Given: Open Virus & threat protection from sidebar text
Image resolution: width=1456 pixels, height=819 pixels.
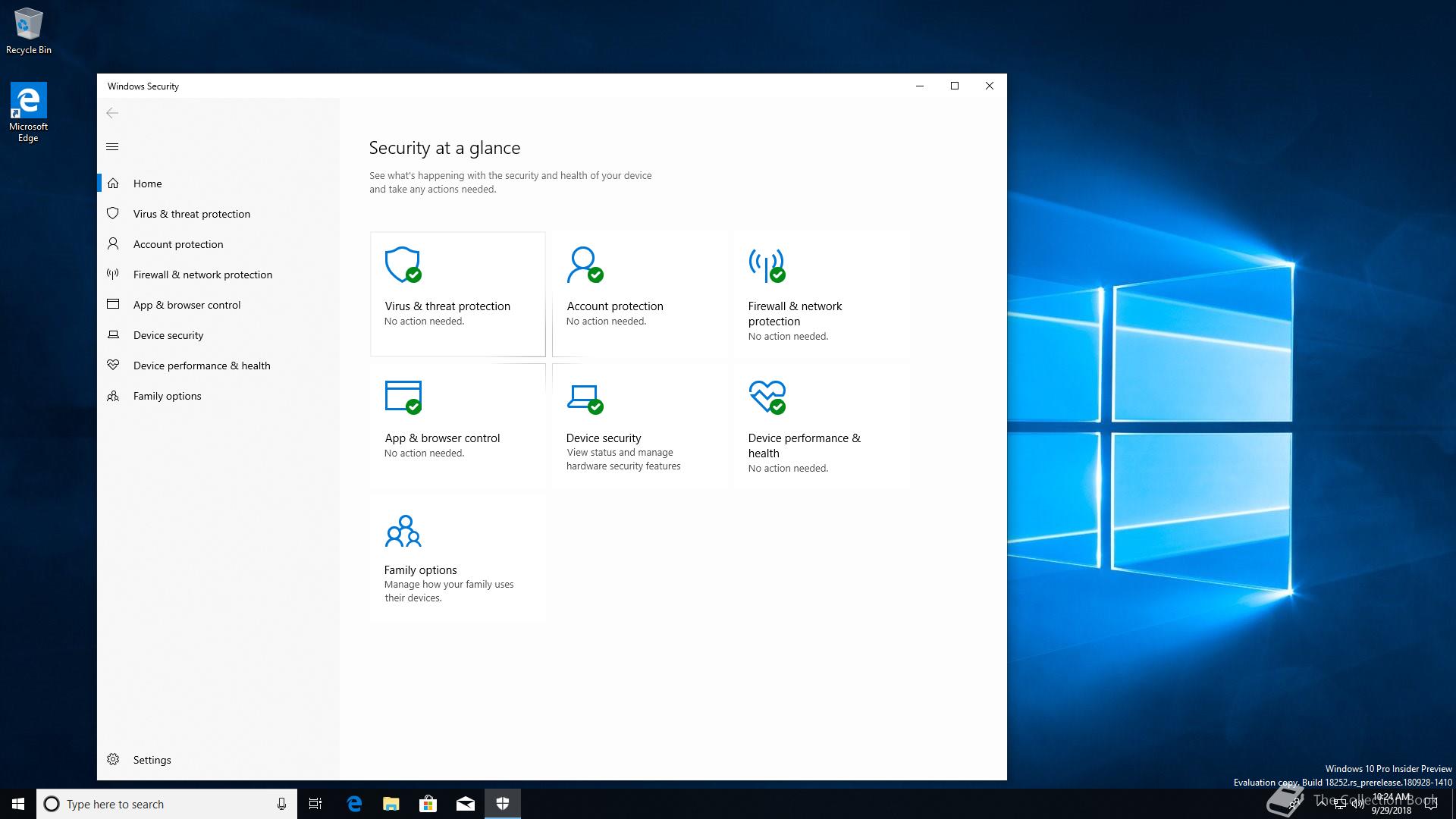Looking at the screenshot, I should [x=192, y=214].
